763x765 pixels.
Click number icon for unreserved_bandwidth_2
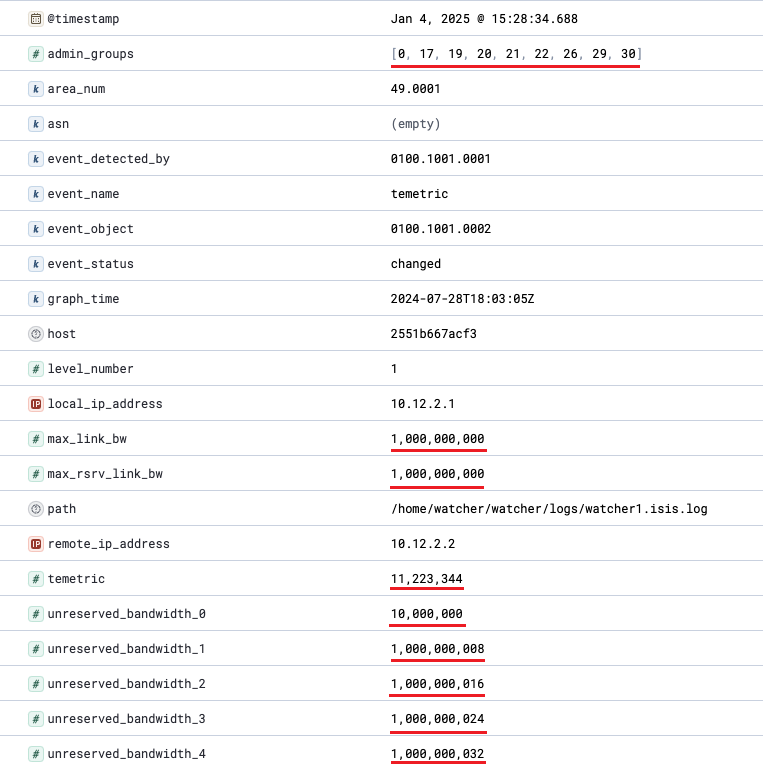point(36,684)
